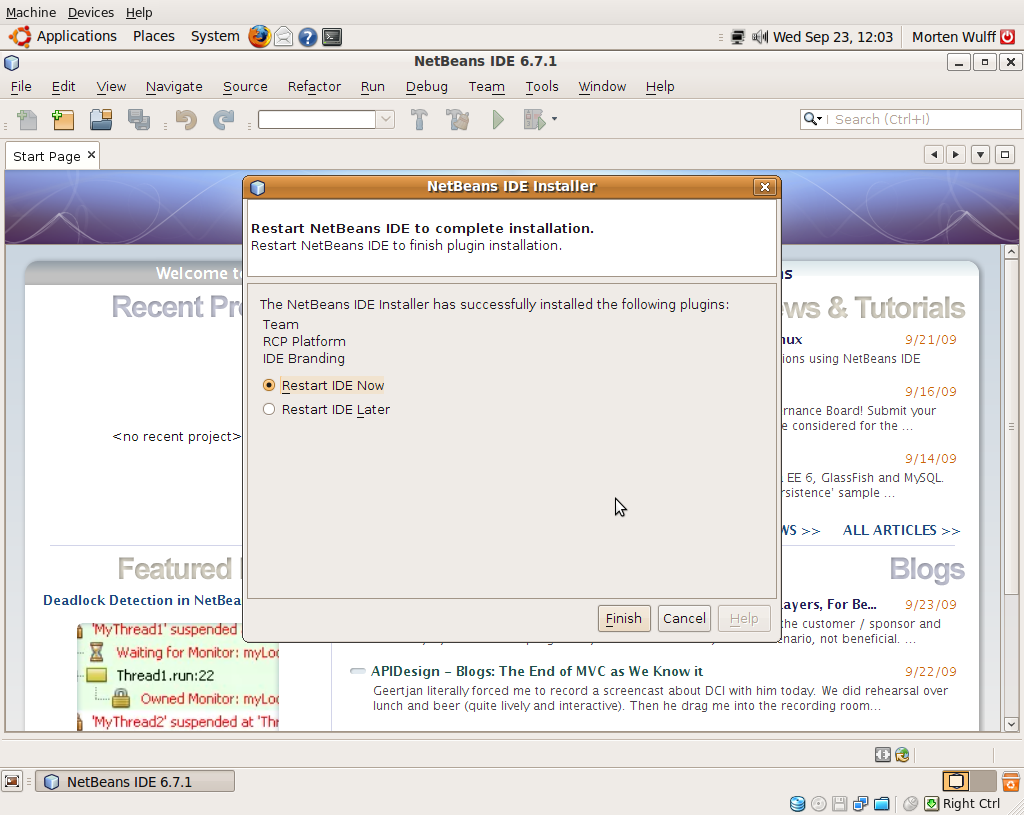Open the search options magnifier dropdown
Image resolution: width=1024 pixels, height=815 pixels.
[812, 119]
